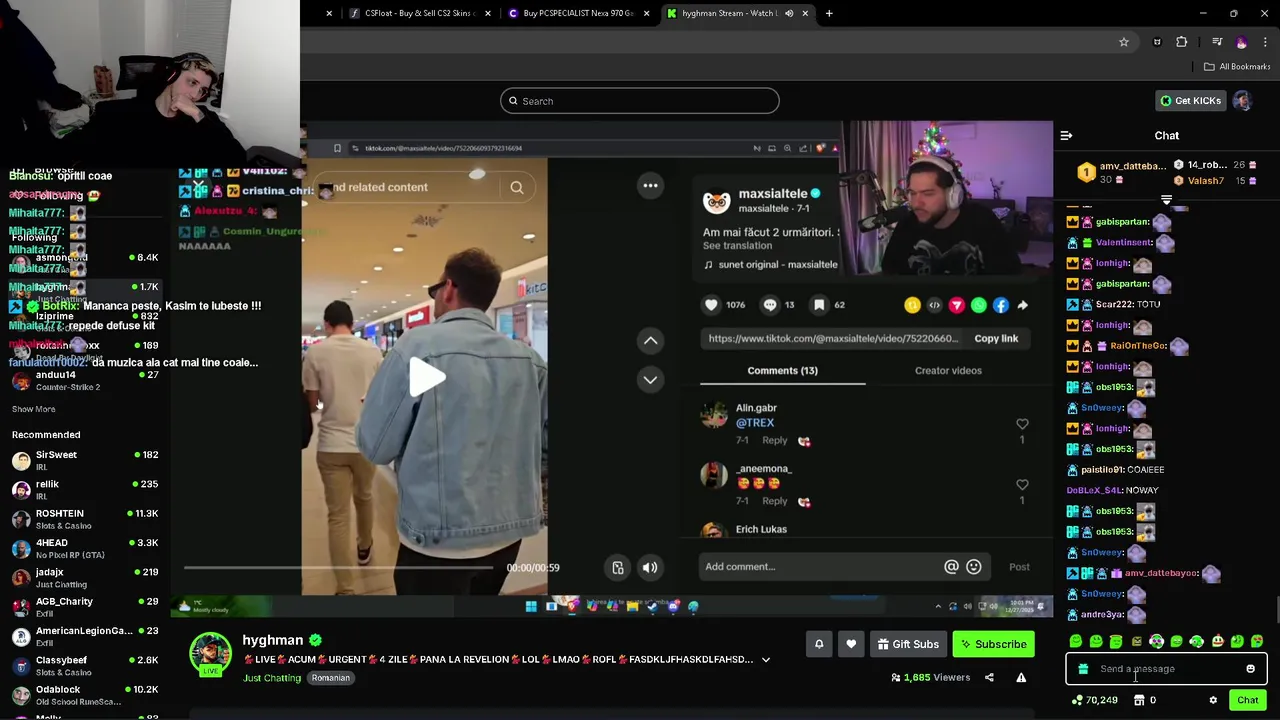
Task: Open Odablock recommended channel
Action: [x=85, y=695]
